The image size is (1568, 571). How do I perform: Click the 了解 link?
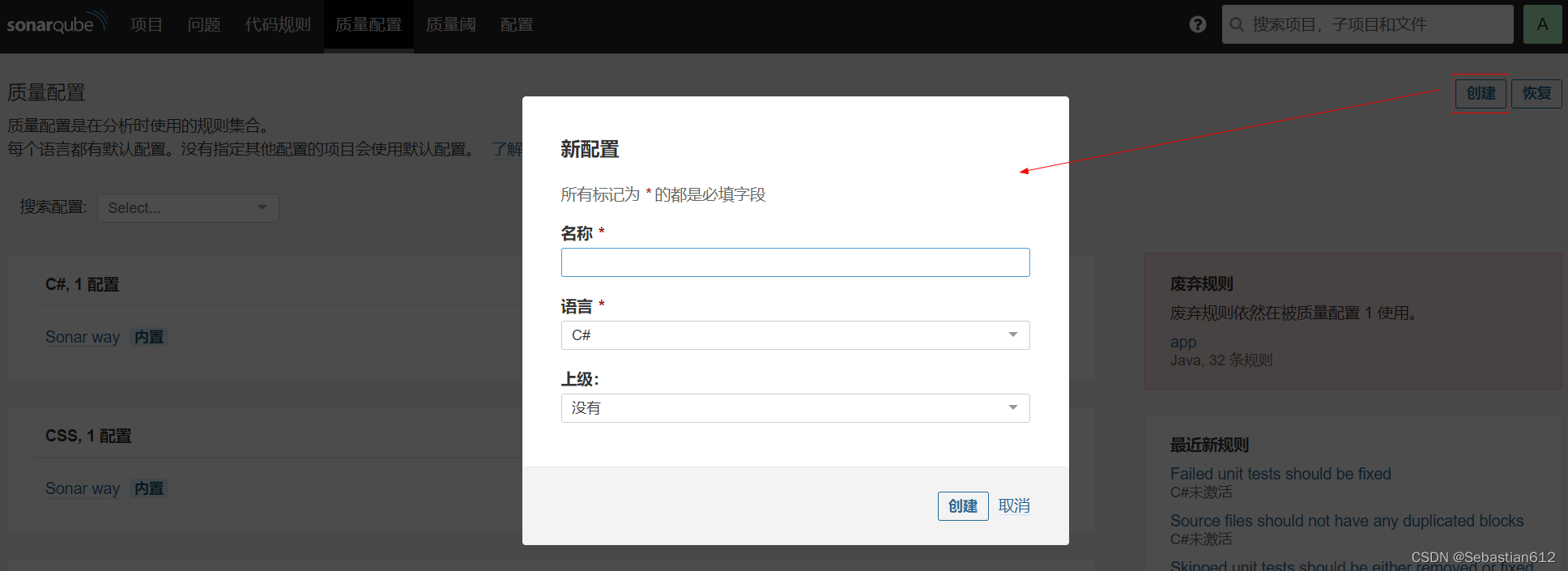click(507, 149)
